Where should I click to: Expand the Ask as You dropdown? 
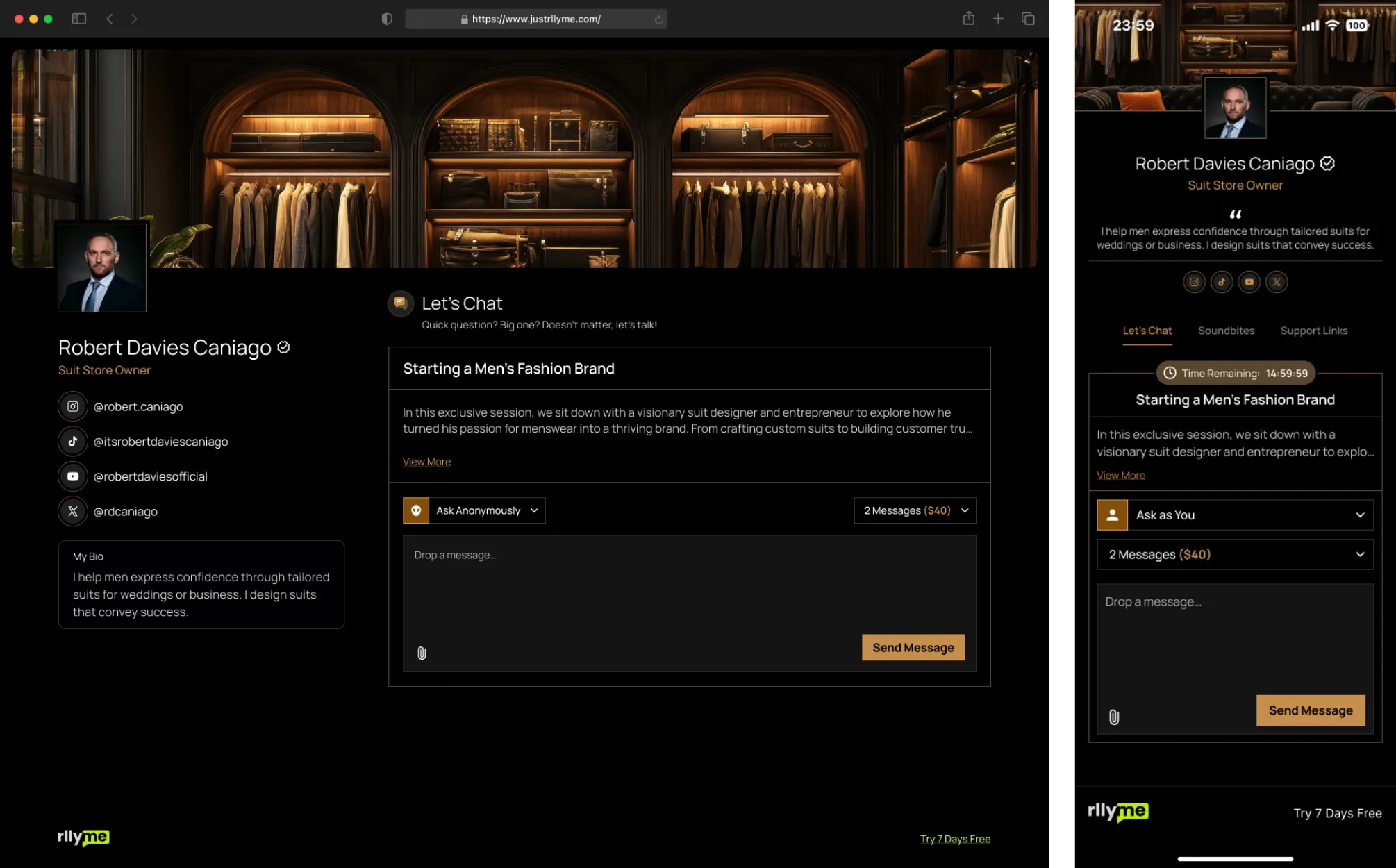[x=1235, y=515]
